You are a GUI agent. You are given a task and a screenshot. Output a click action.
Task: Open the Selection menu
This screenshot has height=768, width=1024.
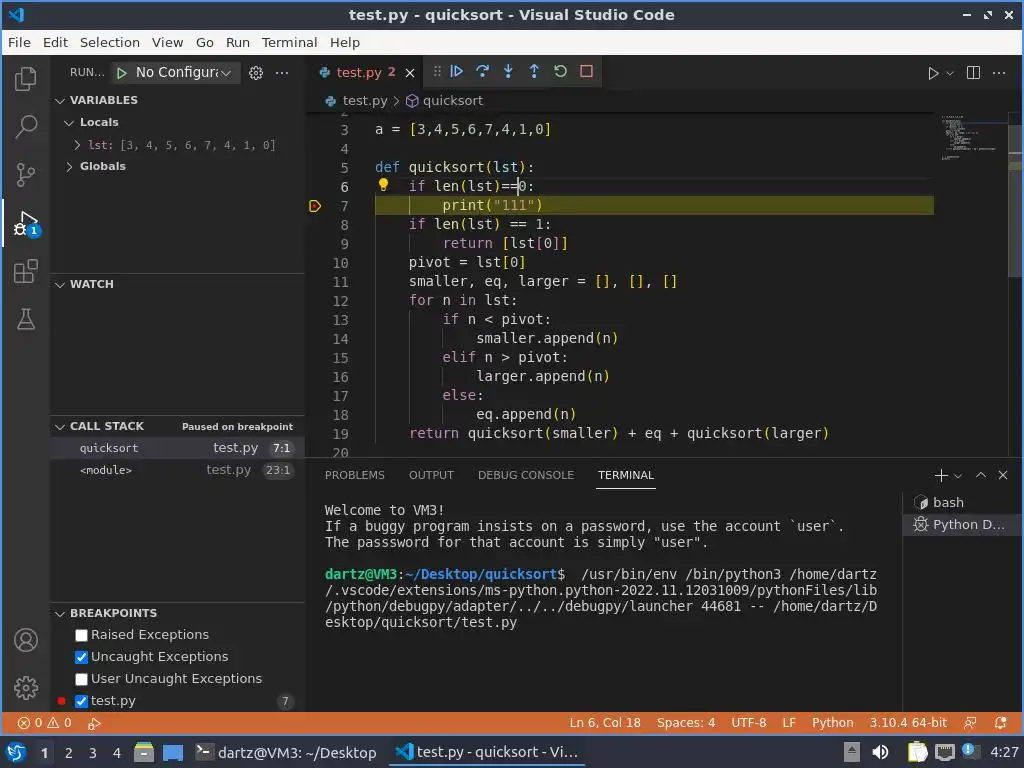point(110,42)
